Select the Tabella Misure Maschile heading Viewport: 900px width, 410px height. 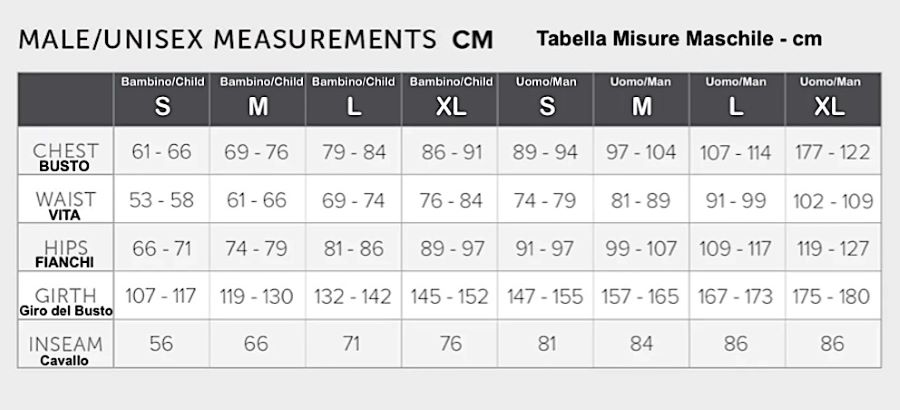[x=678, y=40]
